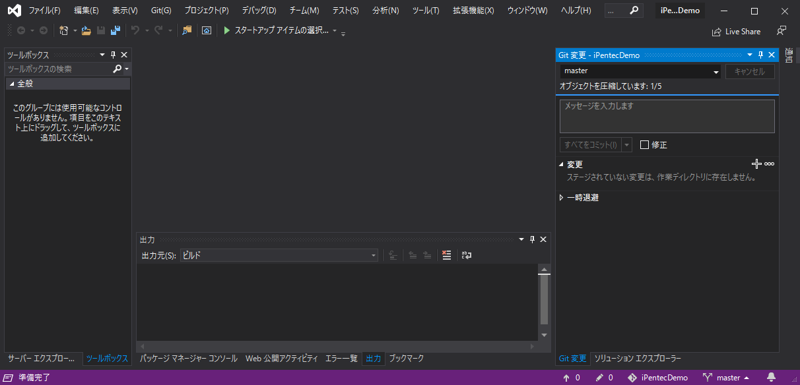Click the Open File folder icon

click(x=86, y=31)
